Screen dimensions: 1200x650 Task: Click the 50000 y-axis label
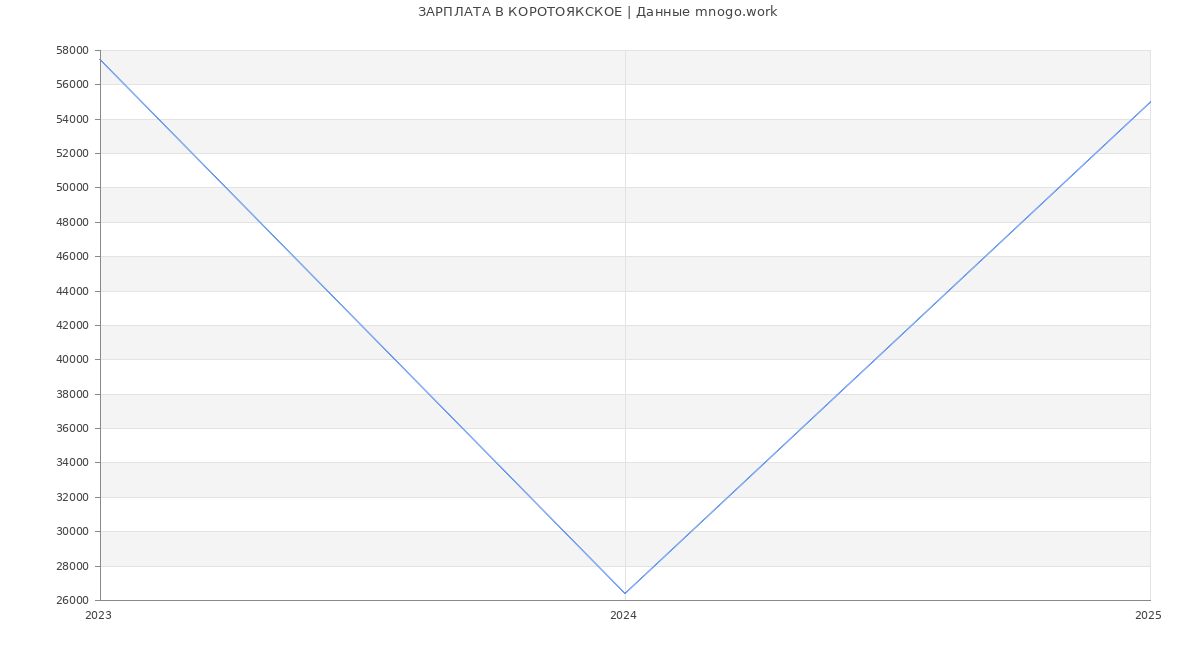[x=72, y=188]
